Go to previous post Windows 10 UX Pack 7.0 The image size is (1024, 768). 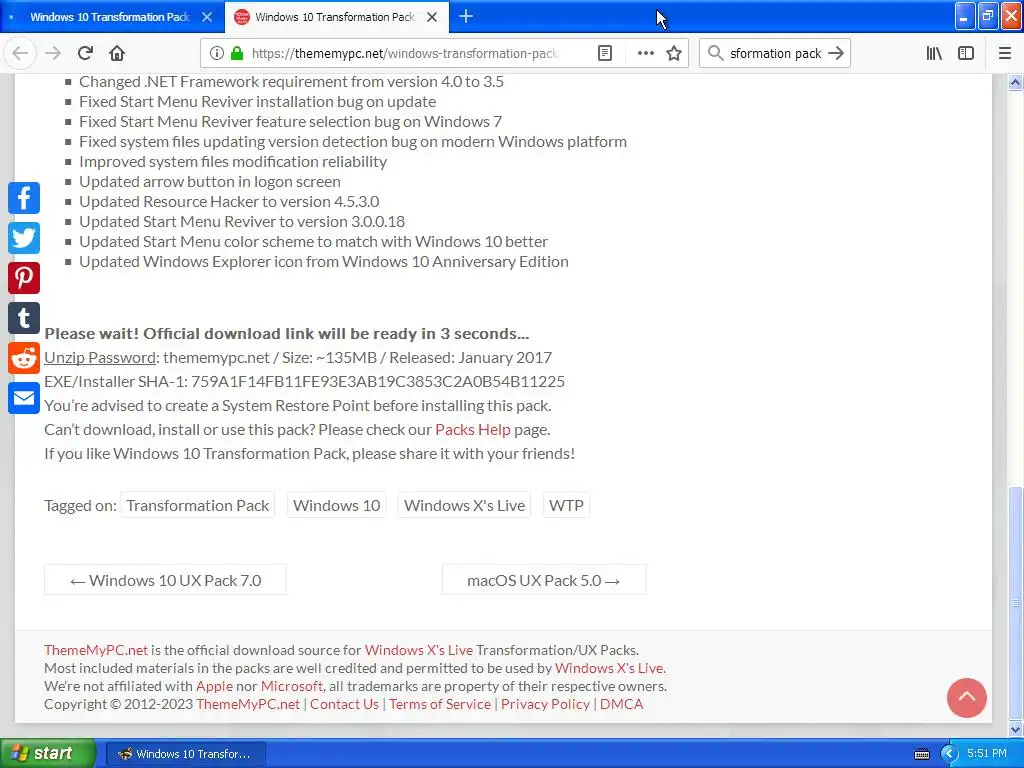coord(165,580)
